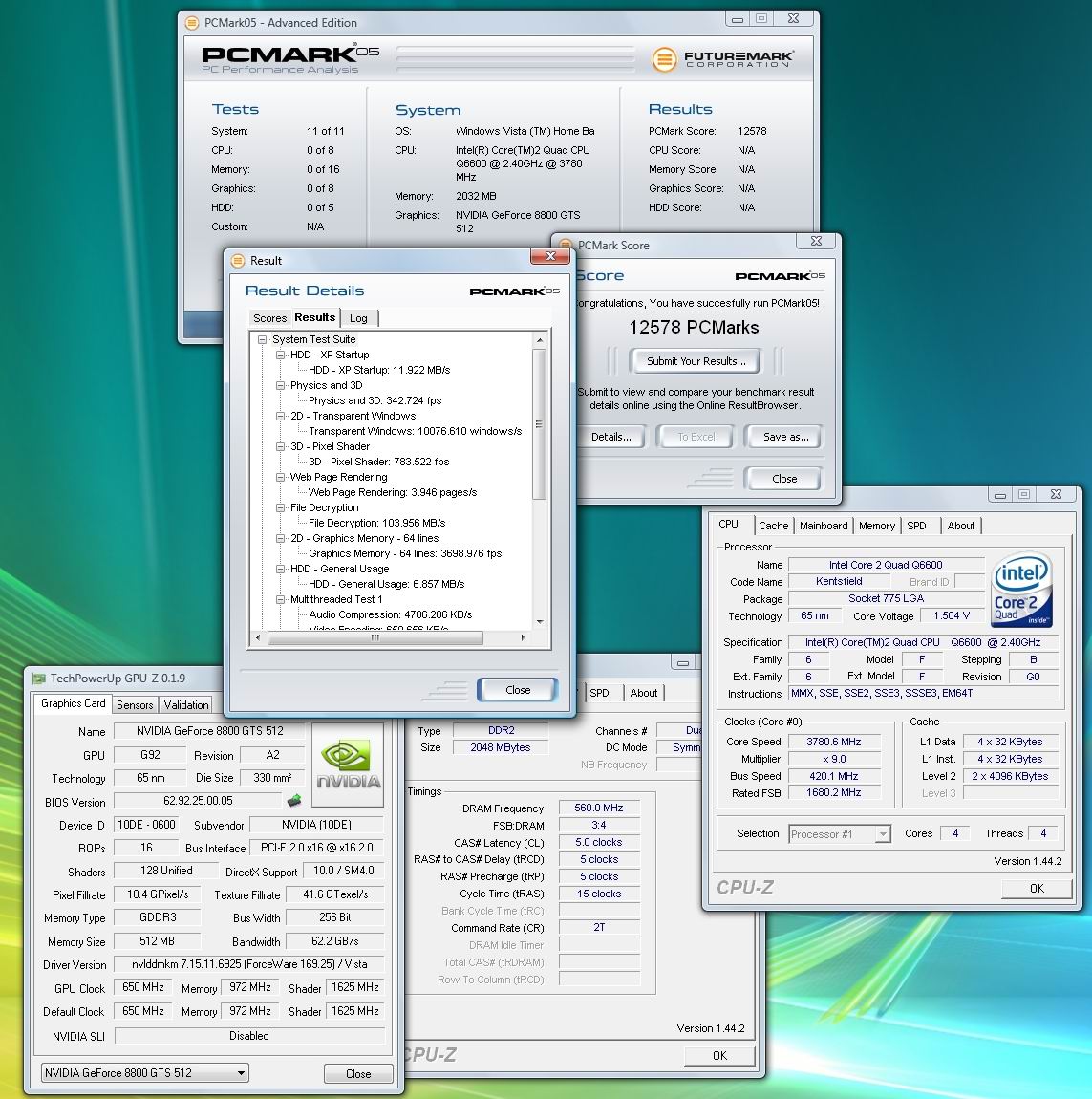Close the PCMark Score dialog via Close button
The height and width of the screenshot is (1099, 1092).
(x=783, y=479)
